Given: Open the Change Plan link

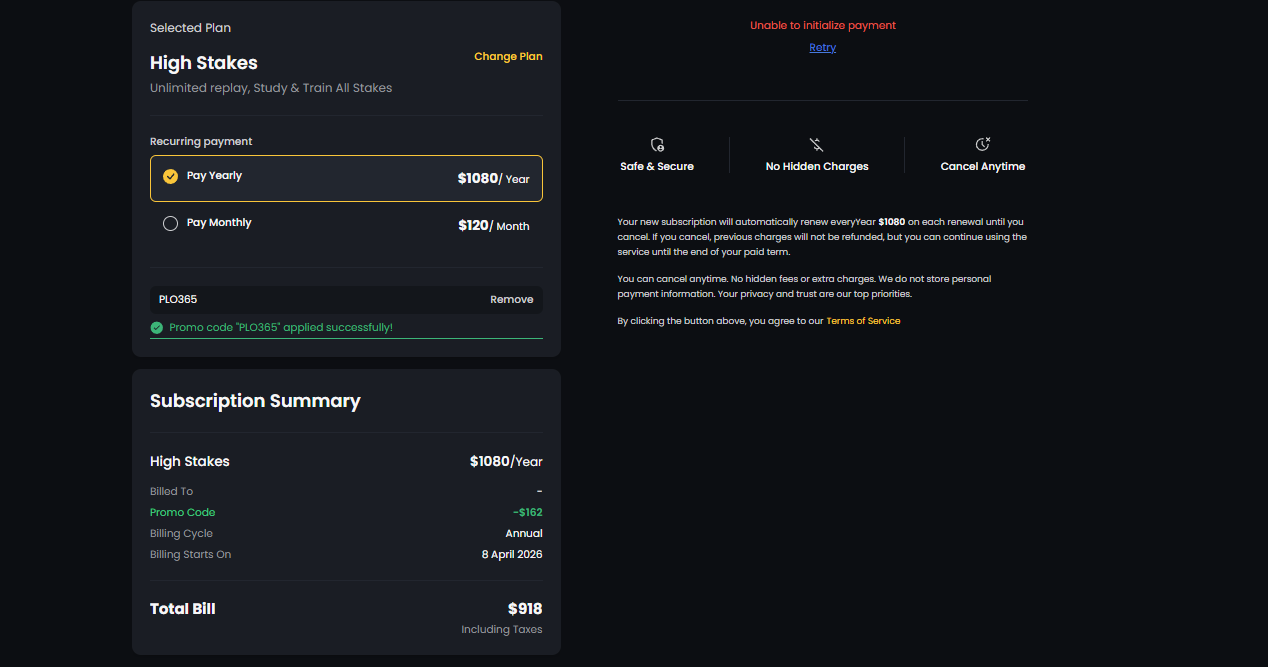Looking at the screenshot, I should 508,57.
